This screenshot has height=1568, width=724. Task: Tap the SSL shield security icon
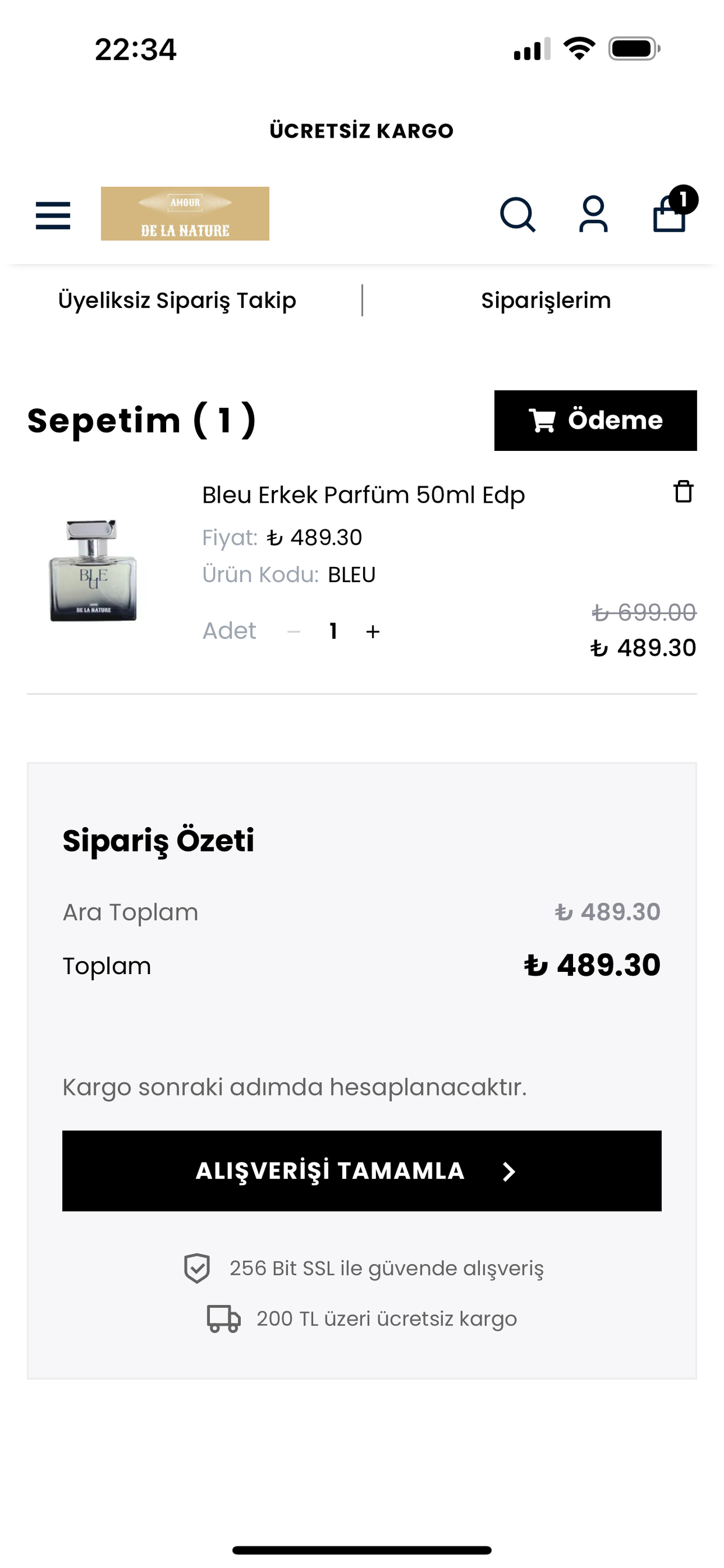pos(197,1268)
